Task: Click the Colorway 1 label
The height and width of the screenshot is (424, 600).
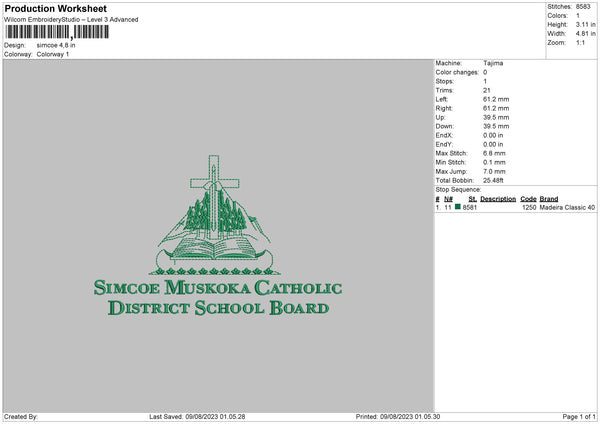Action: coord(55,54)
